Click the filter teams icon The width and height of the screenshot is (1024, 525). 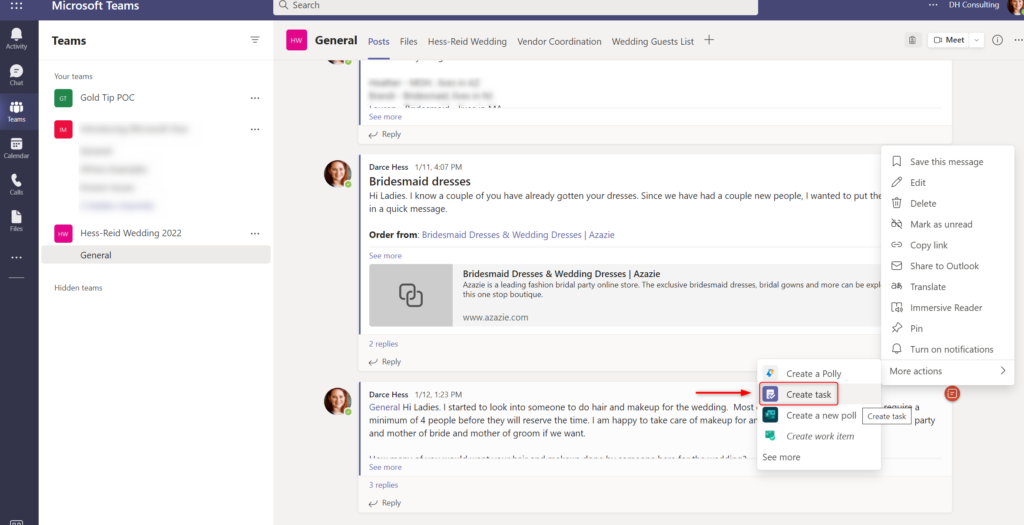coord(255,40)
